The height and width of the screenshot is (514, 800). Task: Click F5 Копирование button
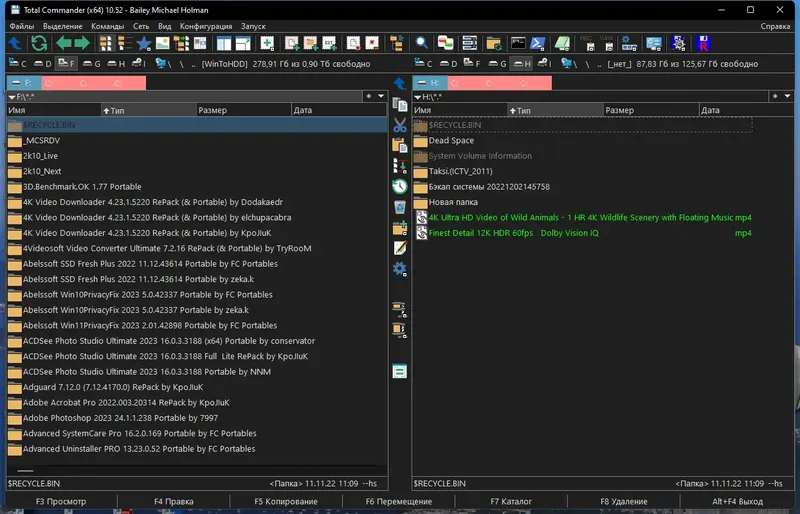click(x=286, y=501)
